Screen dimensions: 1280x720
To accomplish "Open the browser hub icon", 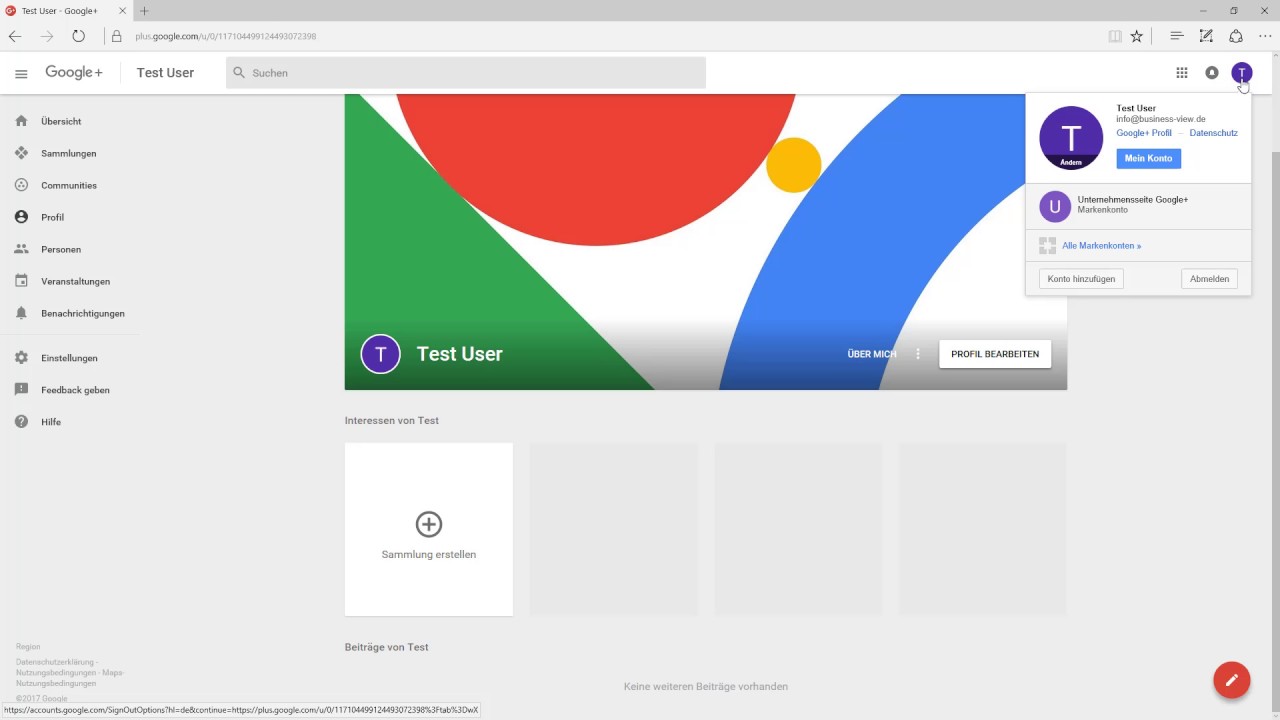I will click(x=1177, y=36).
